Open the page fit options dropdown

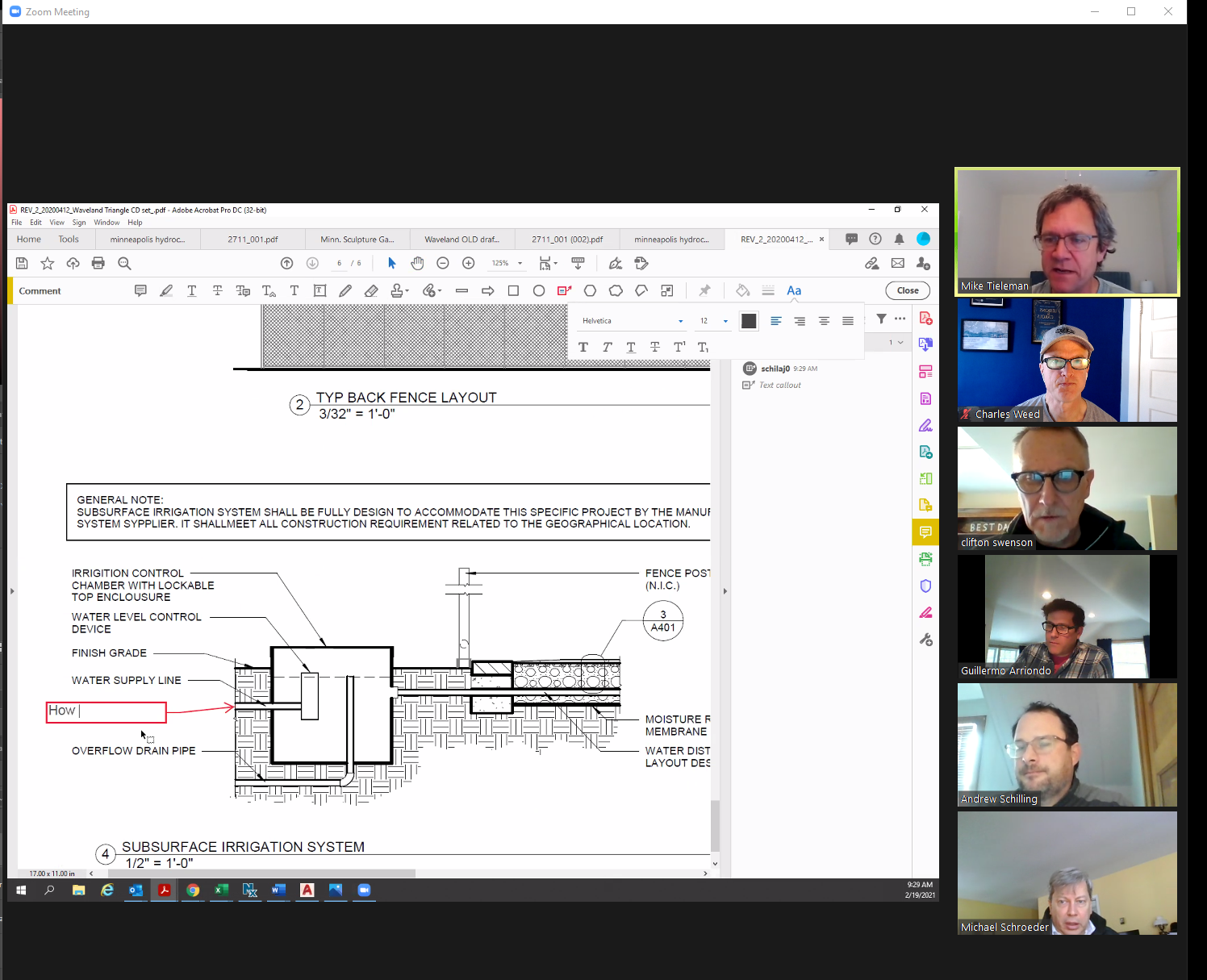556,263
